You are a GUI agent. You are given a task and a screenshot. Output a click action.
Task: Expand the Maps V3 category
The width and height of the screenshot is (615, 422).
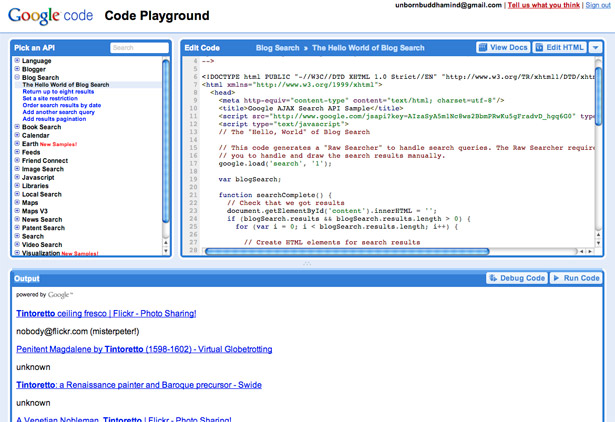click(17, 211)
